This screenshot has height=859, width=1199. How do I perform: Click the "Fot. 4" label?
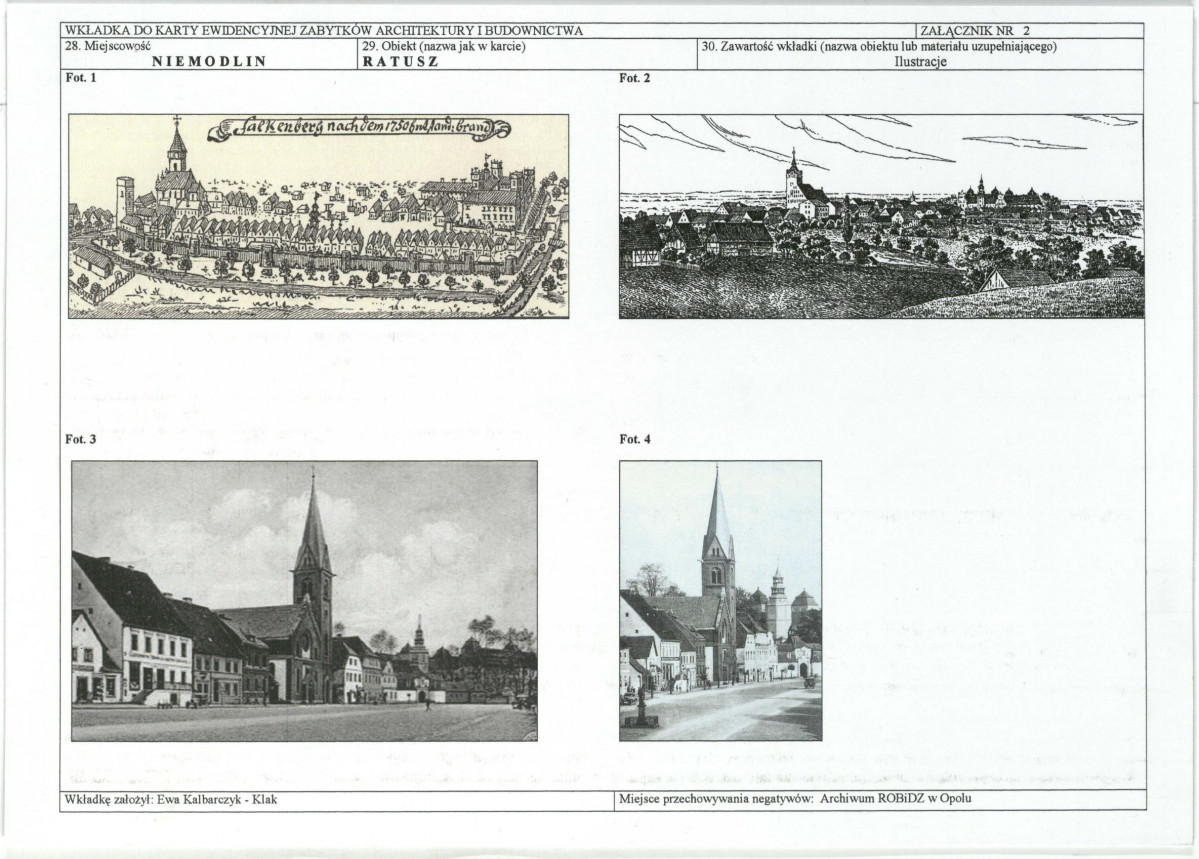point(635,439)
